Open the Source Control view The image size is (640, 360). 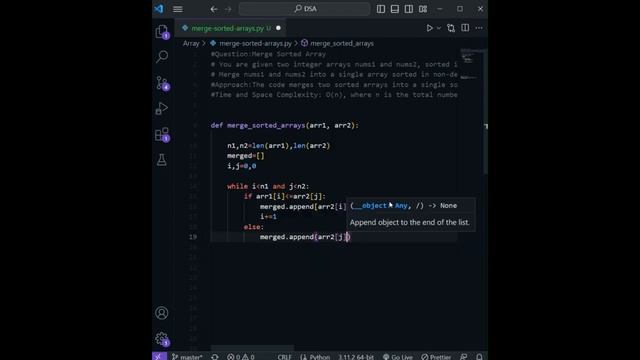[x=162, y=83]
